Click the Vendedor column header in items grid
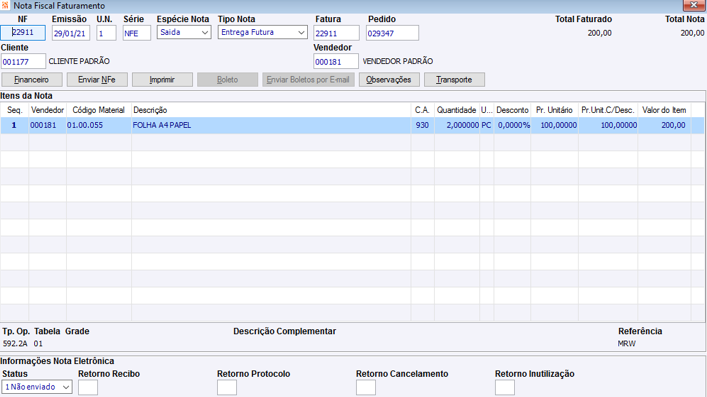The width and height of the screenshot is (707, 397). [47, 110]
